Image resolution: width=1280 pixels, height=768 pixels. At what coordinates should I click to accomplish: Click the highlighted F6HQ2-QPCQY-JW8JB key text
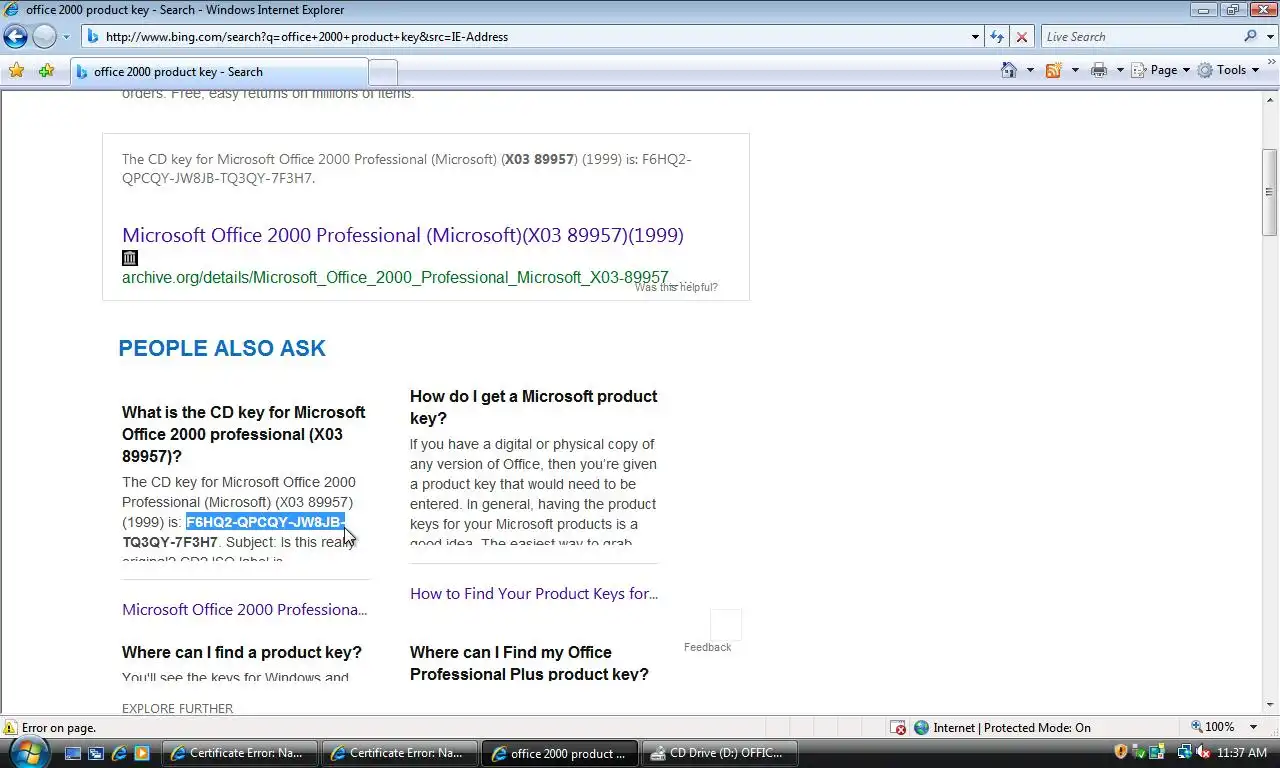266,522
